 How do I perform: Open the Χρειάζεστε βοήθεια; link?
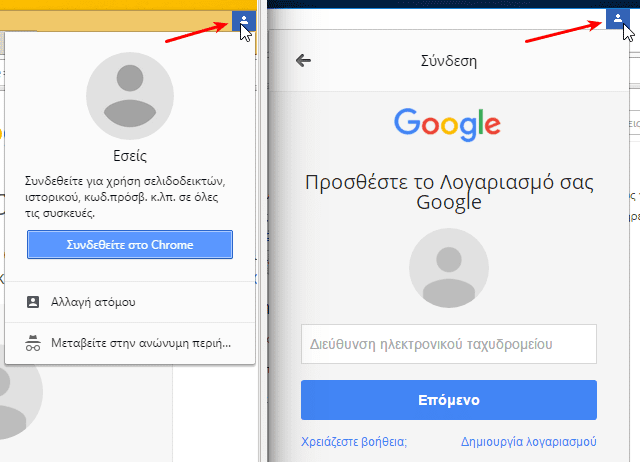point(354,442)
